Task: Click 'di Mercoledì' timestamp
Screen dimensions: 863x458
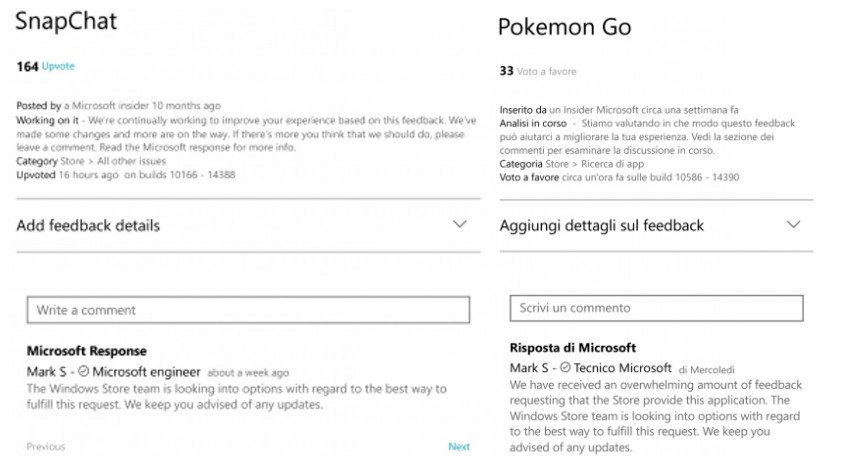Action: 707,369
